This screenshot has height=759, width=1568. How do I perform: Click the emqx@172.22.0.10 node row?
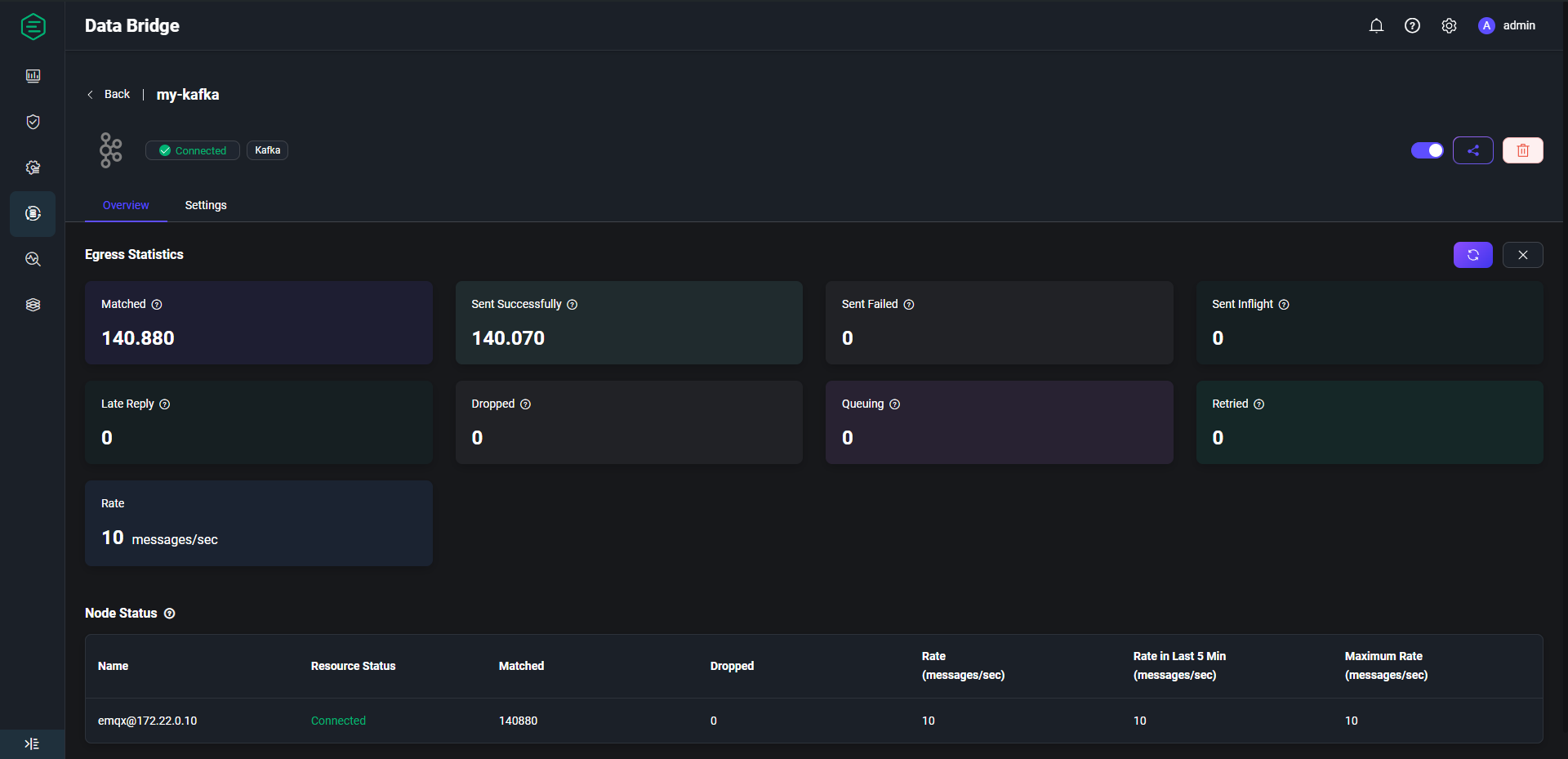pos(147,721)
